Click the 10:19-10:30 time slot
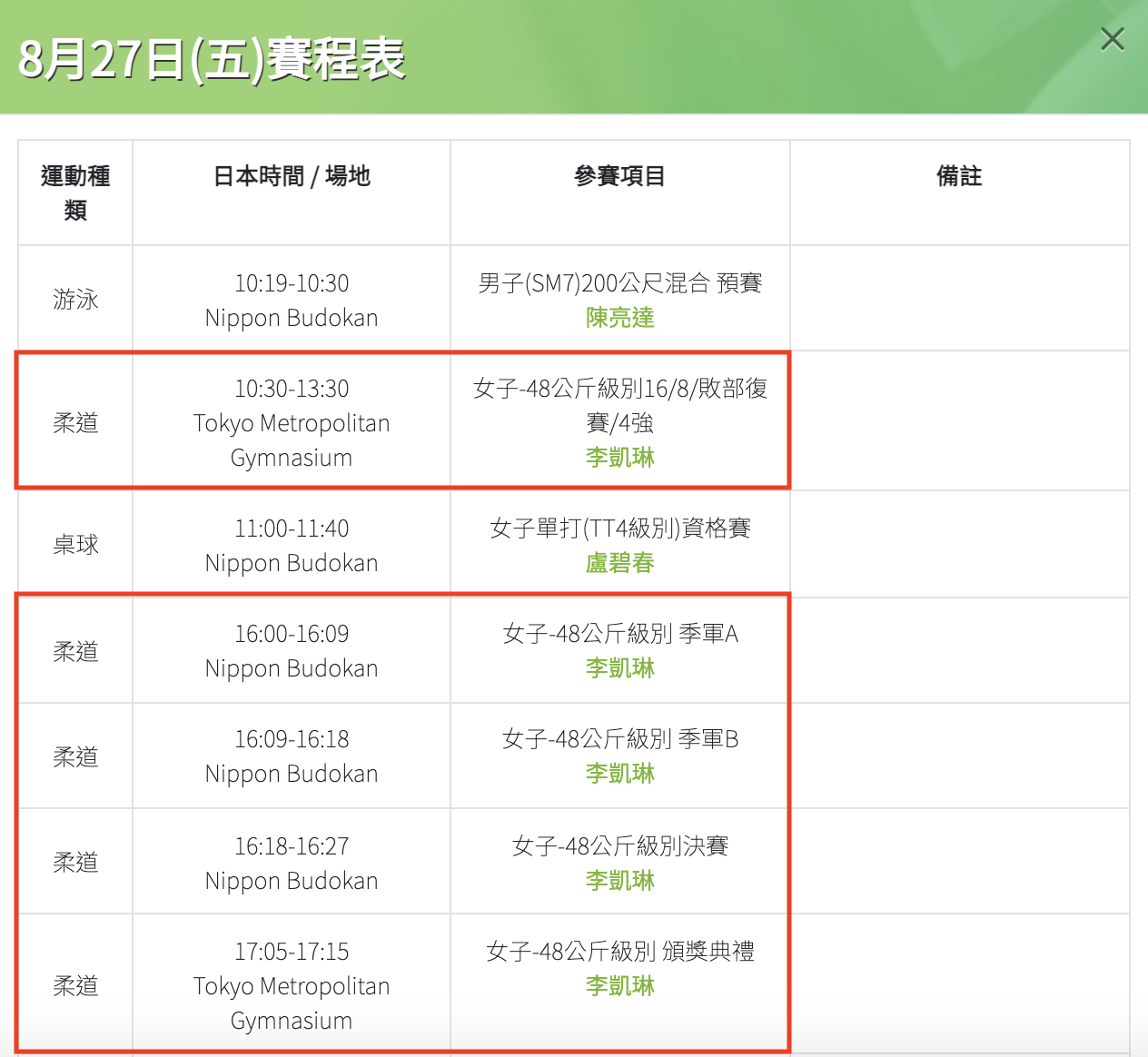1148x1057 pixels. tap(292, 283)
